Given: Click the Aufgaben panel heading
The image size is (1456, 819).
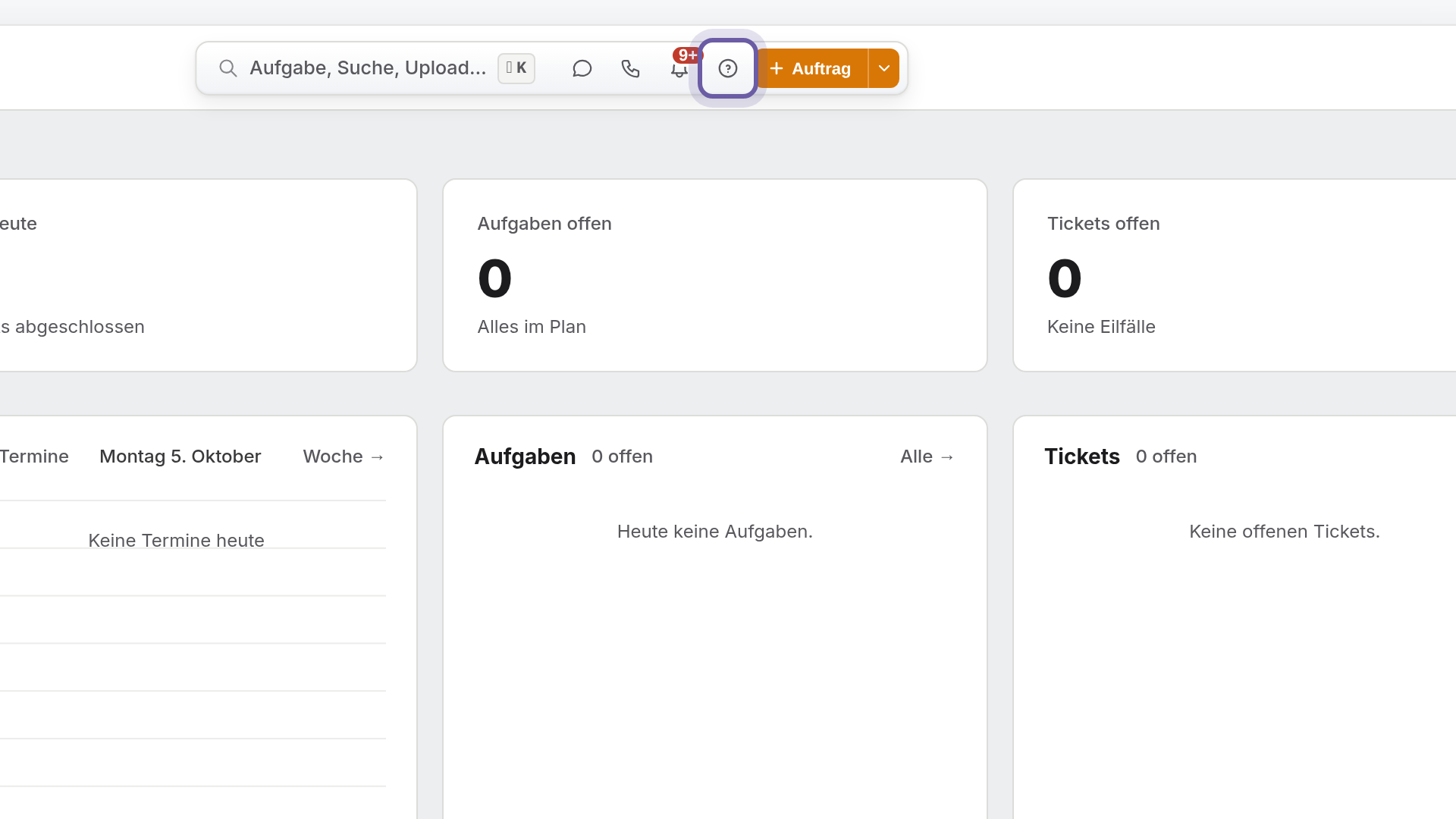Looking at the screenshot, I should click(x=525, y=457).
